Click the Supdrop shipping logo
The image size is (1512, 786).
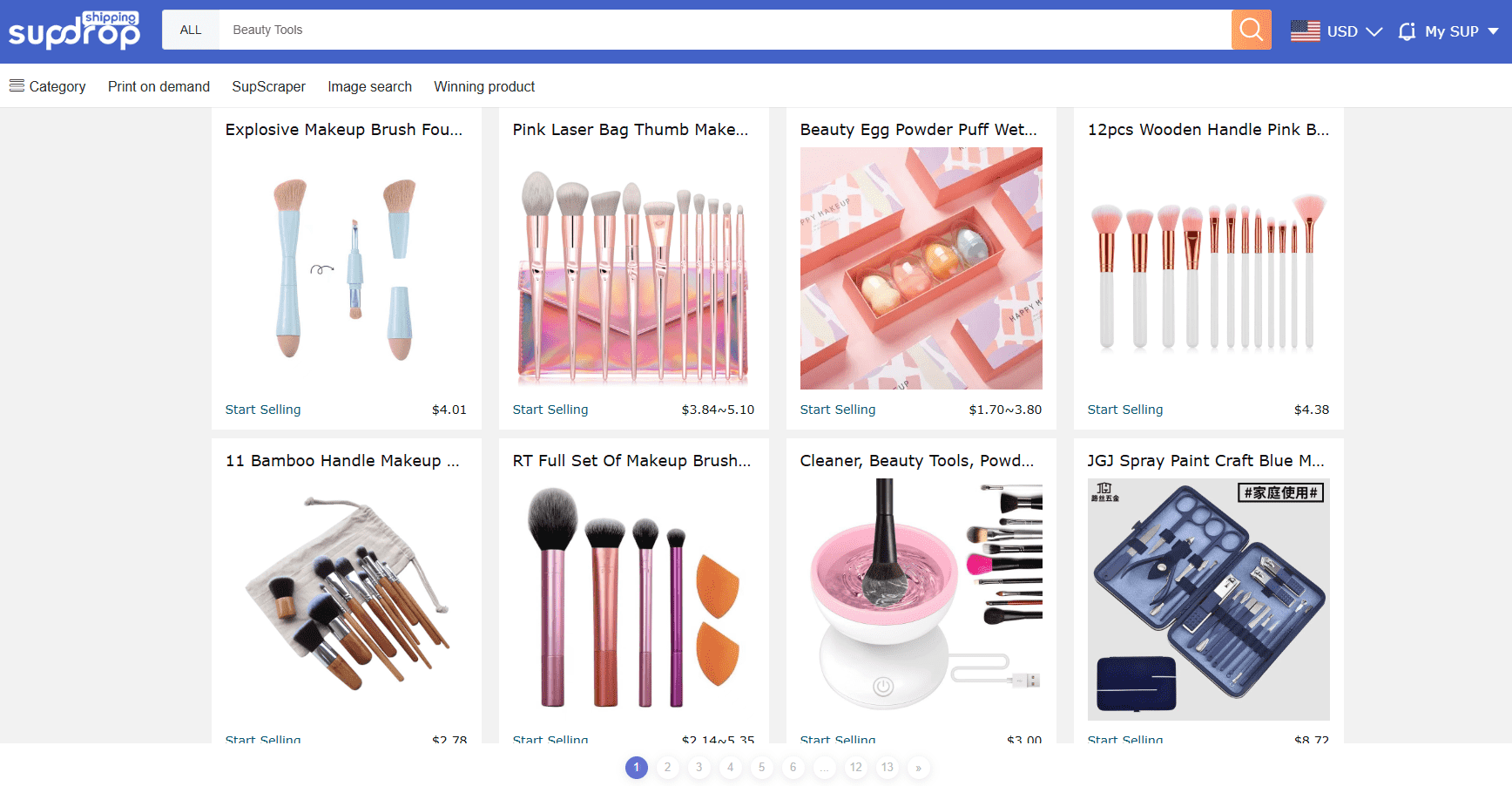(74, 30)
